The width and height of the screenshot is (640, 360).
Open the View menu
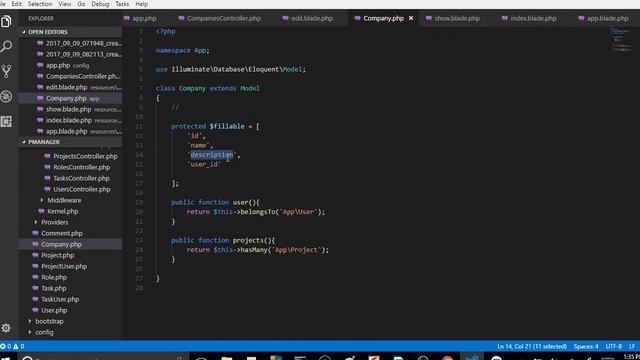pyautogui.click(x=64, y=4)
